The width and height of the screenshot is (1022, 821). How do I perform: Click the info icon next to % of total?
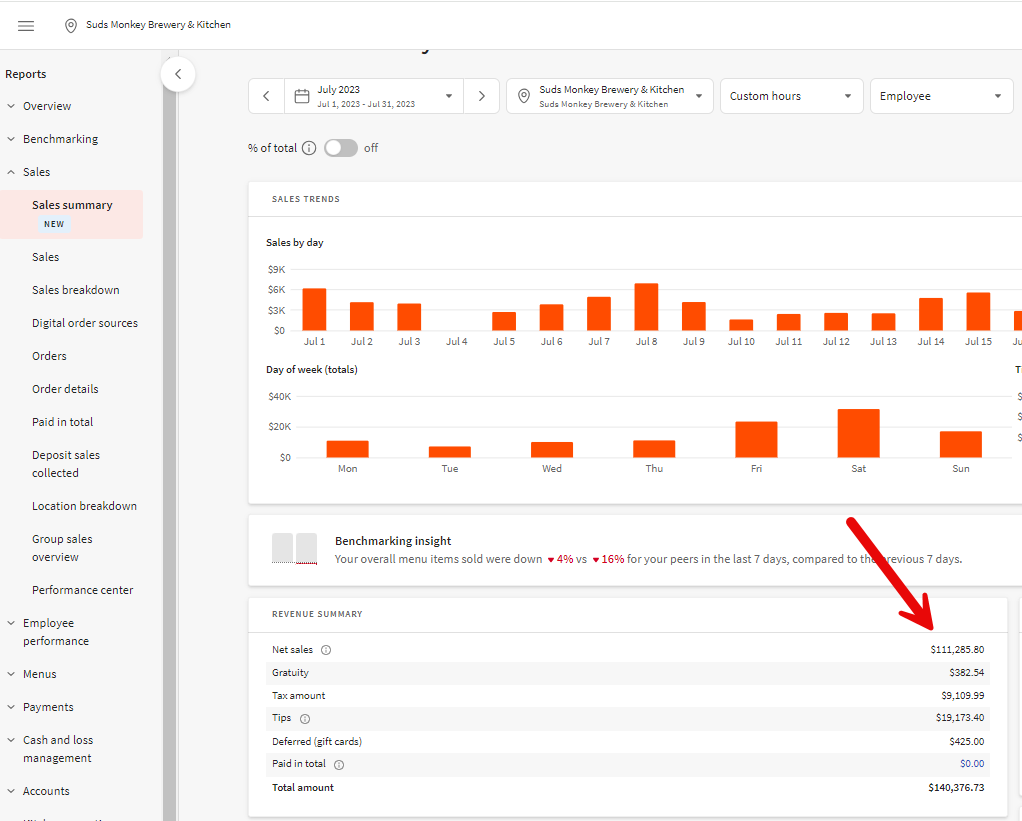pos(309,148)
